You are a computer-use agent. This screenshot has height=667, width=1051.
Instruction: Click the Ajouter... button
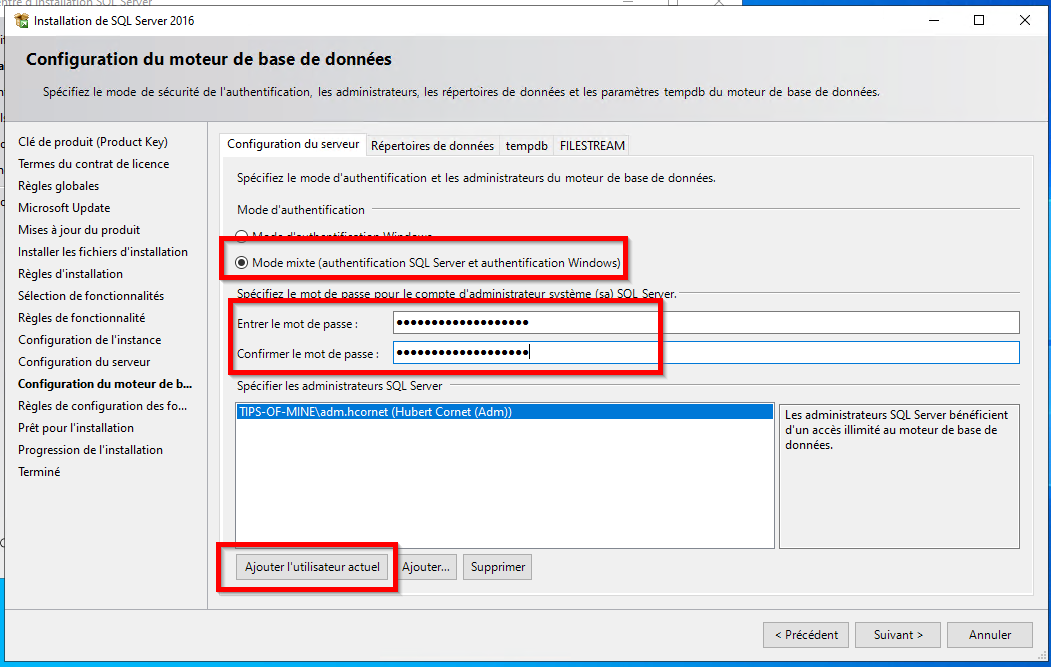click(426, 567)
